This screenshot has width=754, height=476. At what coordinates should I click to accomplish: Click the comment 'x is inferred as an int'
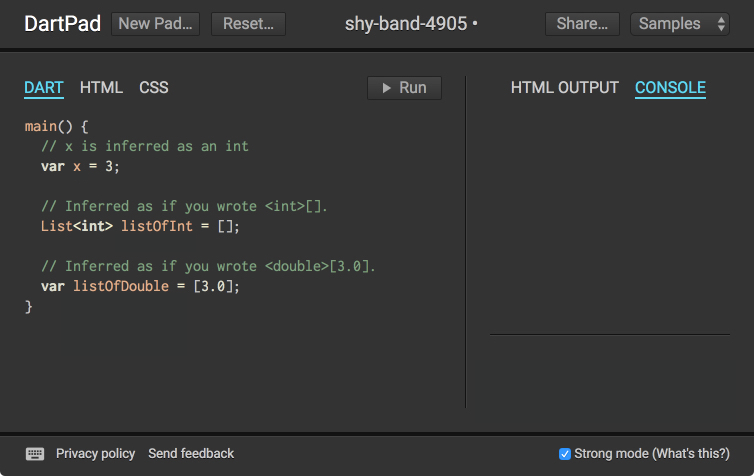(145, 146)
